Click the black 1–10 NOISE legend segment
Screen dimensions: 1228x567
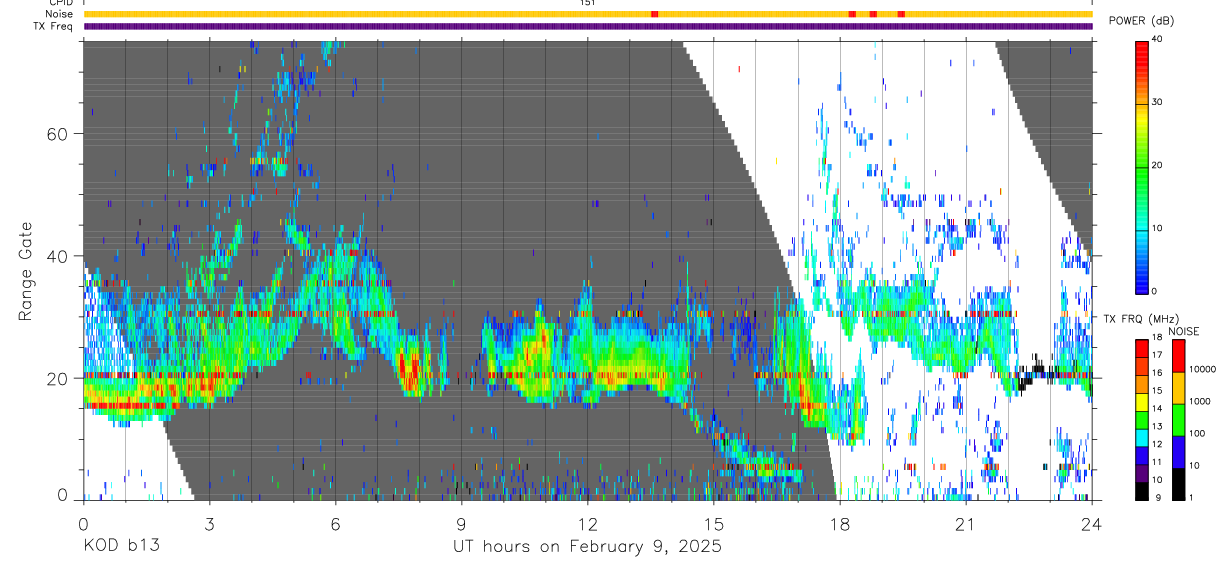click(x=1178, y=484)
